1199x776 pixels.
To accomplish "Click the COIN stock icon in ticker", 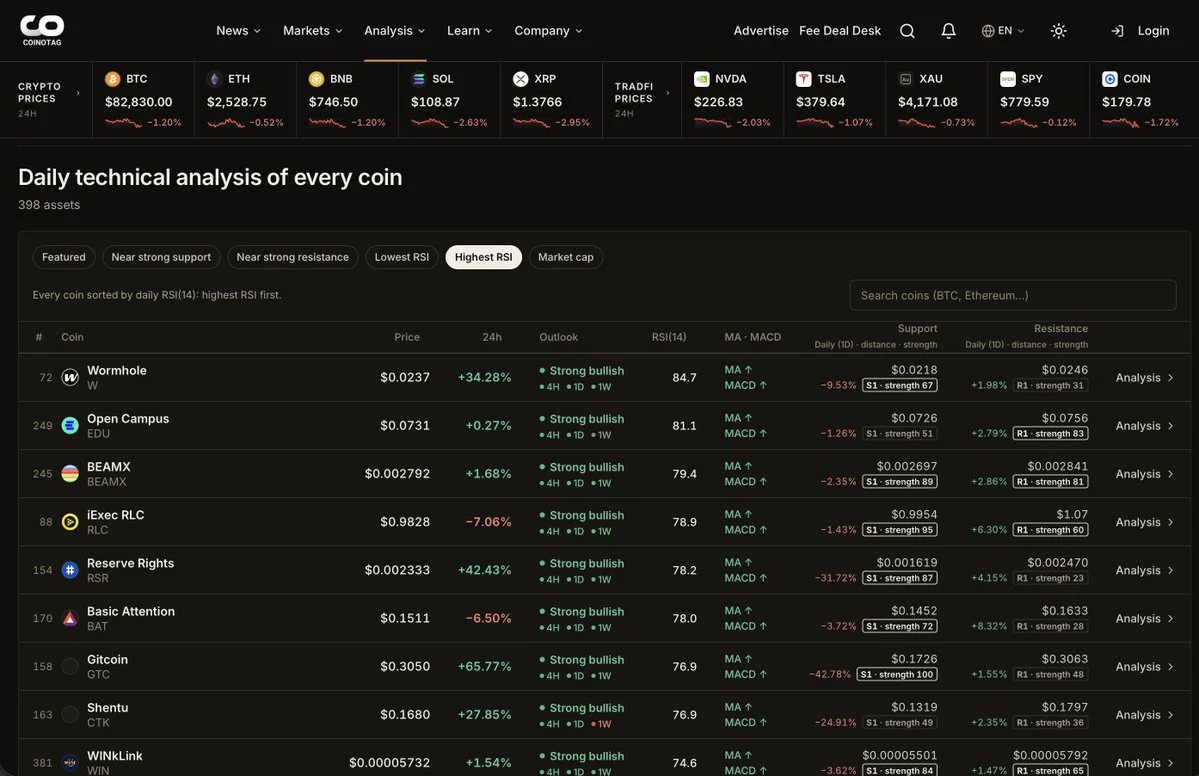I will tap(1110, 79).
